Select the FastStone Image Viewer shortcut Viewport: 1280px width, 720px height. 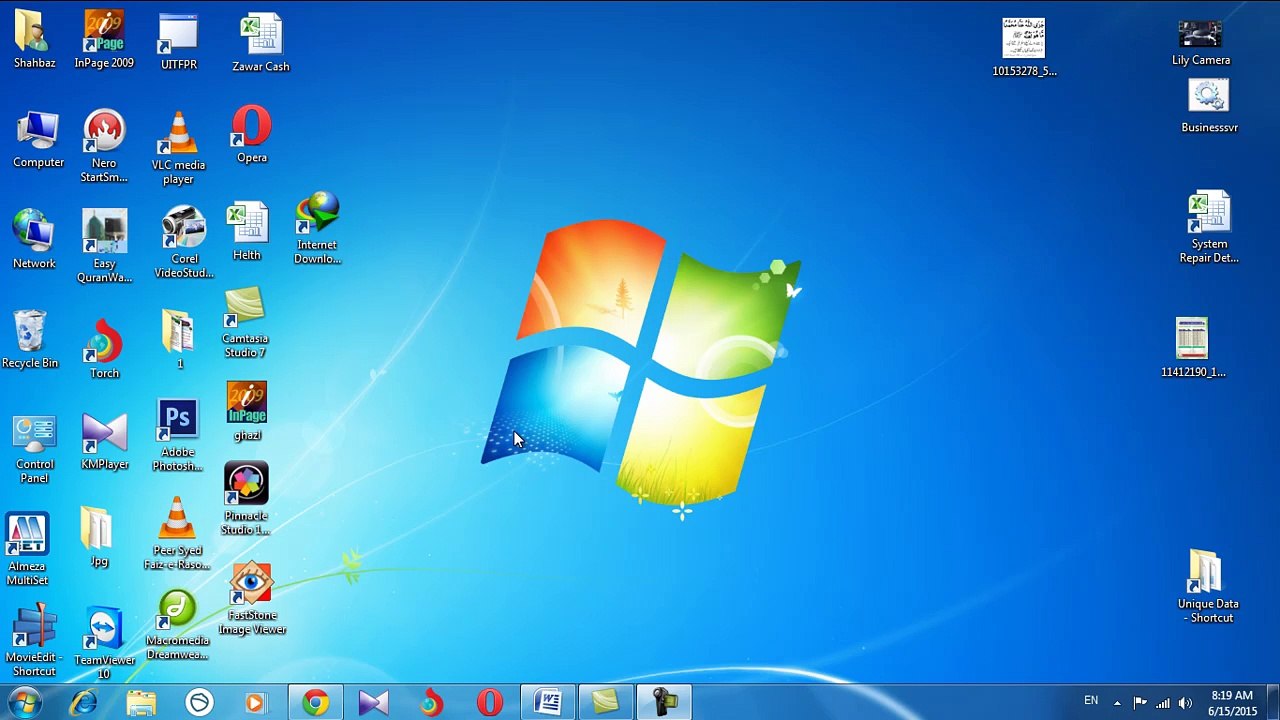[252, 599]
